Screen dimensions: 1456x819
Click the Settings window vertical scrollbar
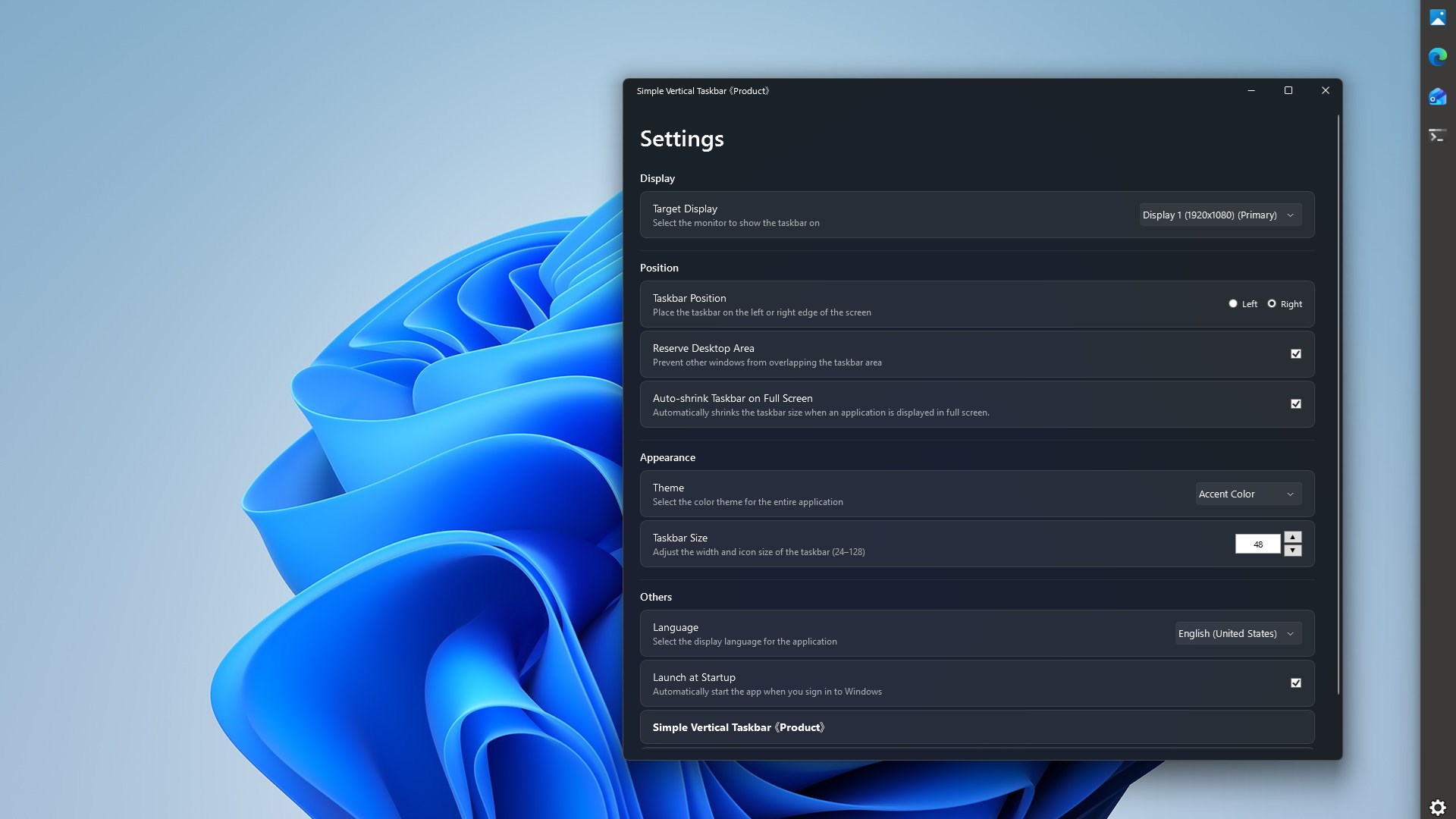tap(1338, 405)
